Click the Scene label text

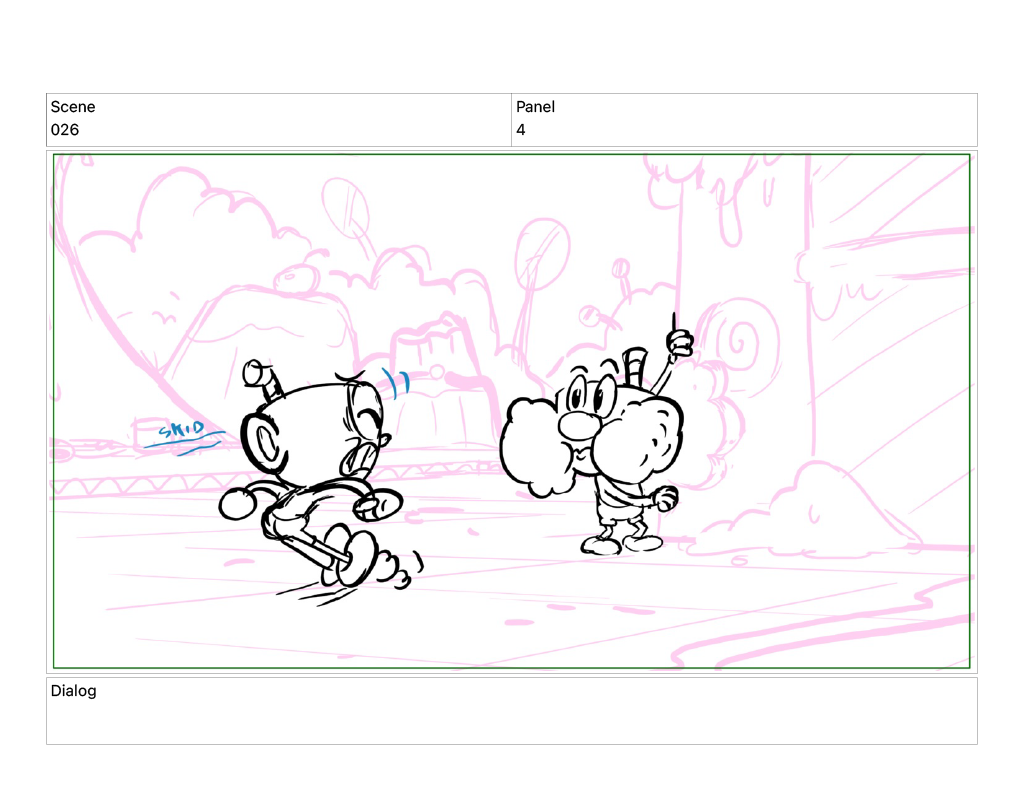73,107
